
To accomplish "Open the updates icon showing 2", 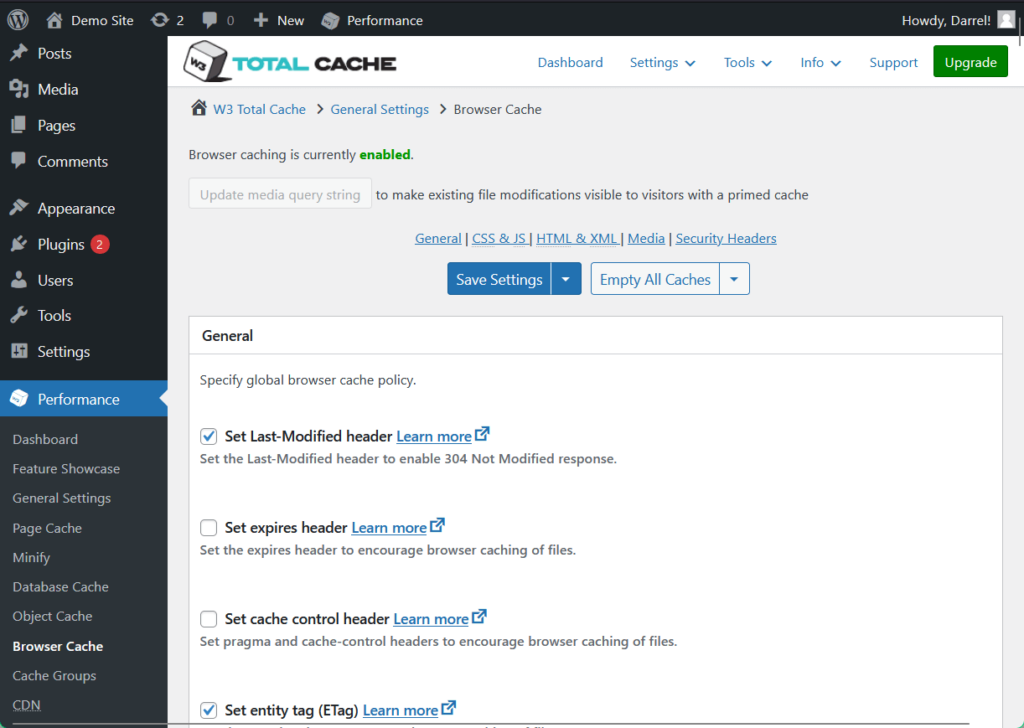I will pos(159,20).
